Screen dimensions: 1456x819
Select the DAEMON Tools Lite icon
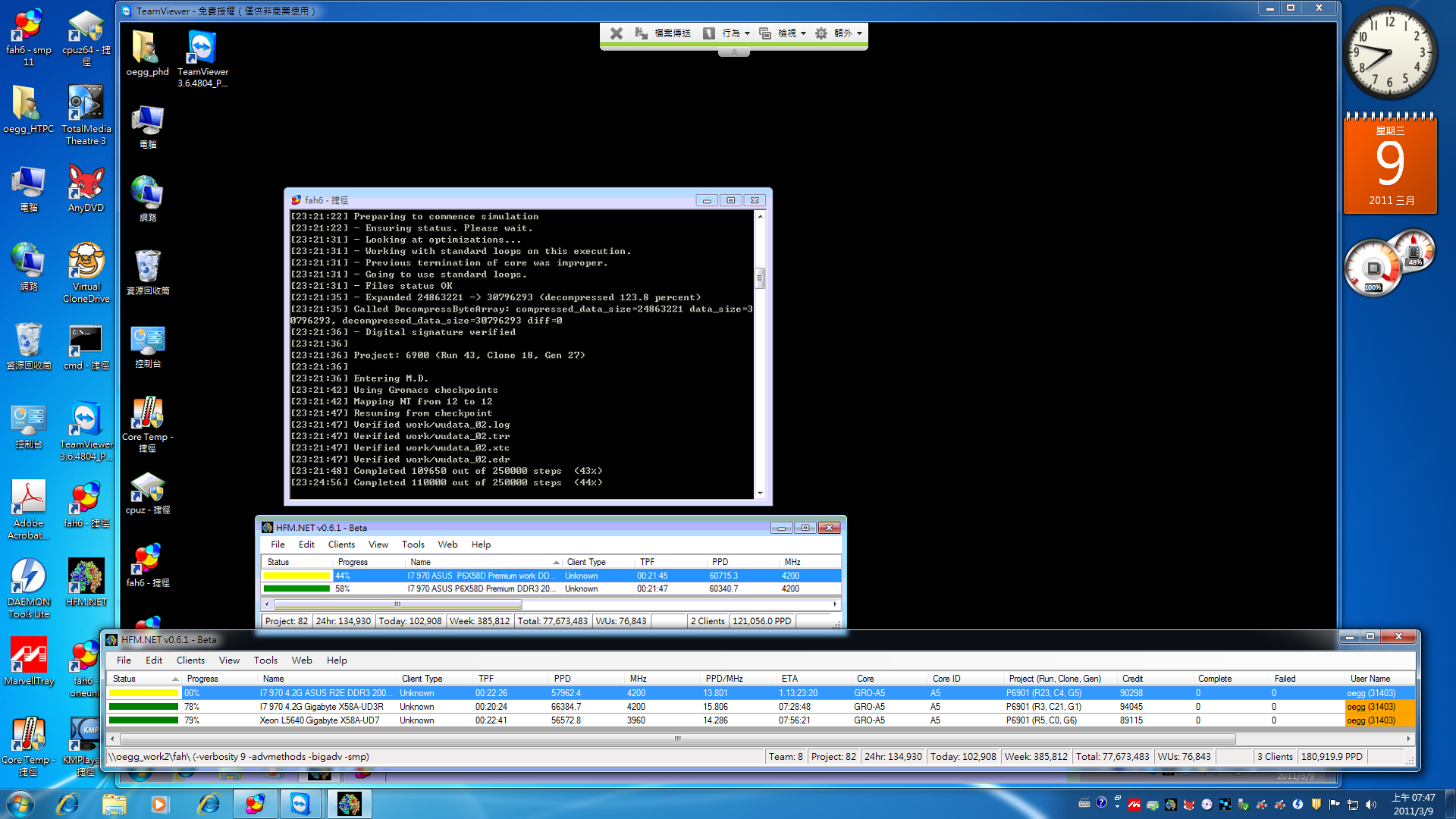click(29, 588)
